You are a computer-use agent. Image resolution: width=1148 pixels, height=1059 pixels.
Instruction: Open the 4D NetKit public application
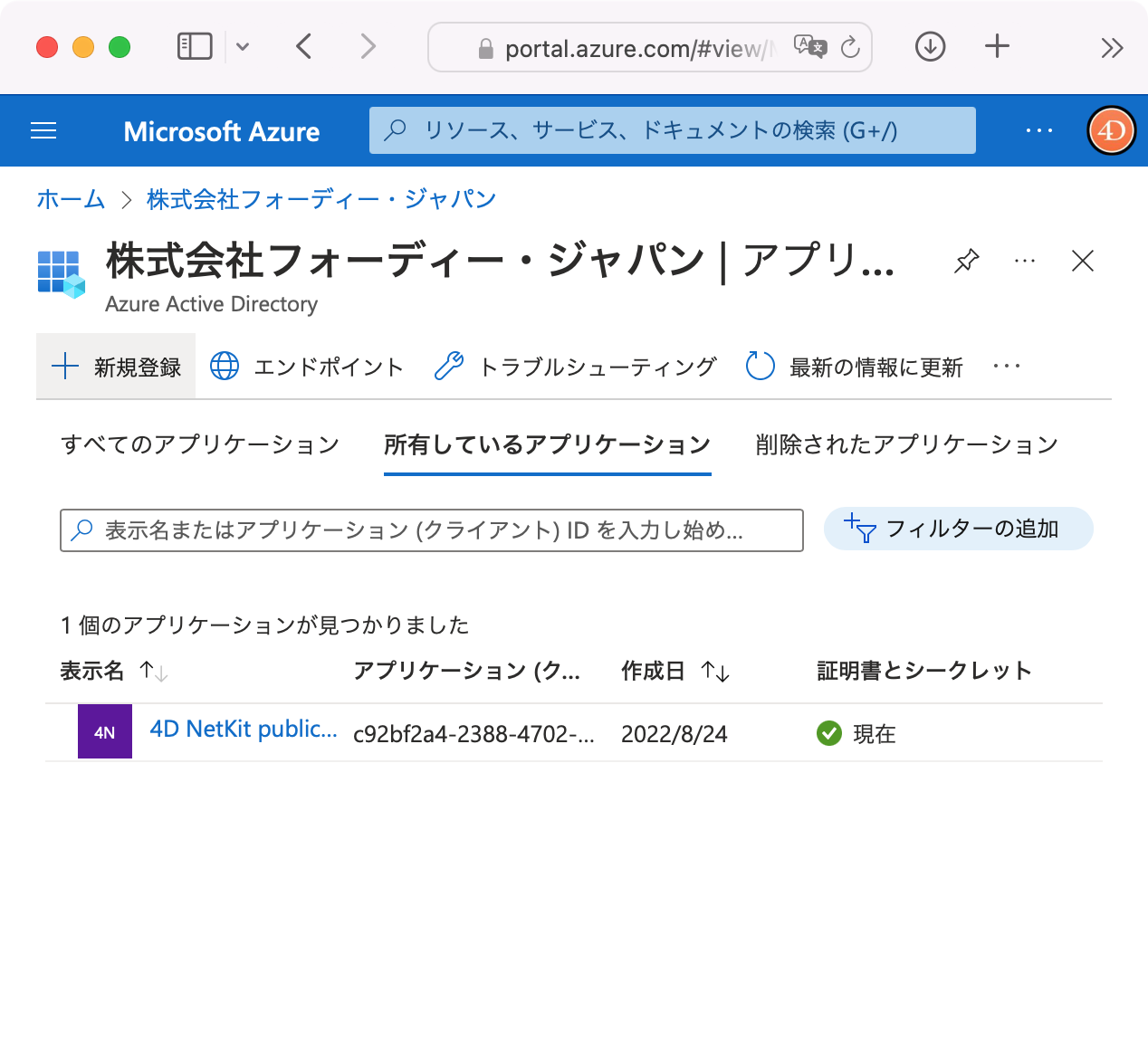coord(243,730)
